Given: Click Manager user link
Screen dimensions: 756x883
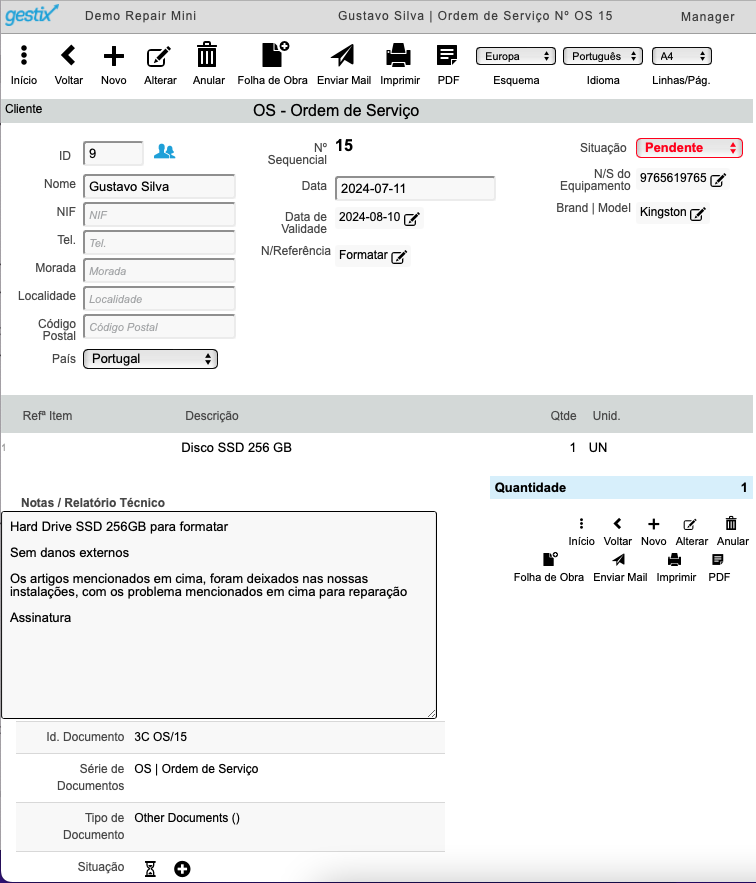Looking at the screenshot, I should pyautogui.click(x=708, y=17).
